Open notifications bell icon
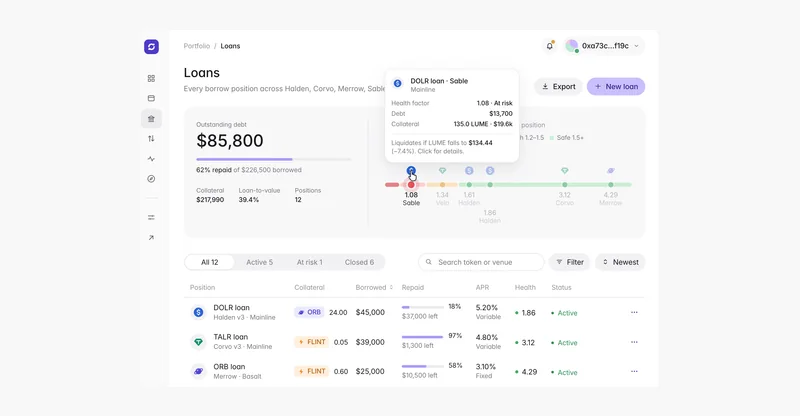 point(549,46)
